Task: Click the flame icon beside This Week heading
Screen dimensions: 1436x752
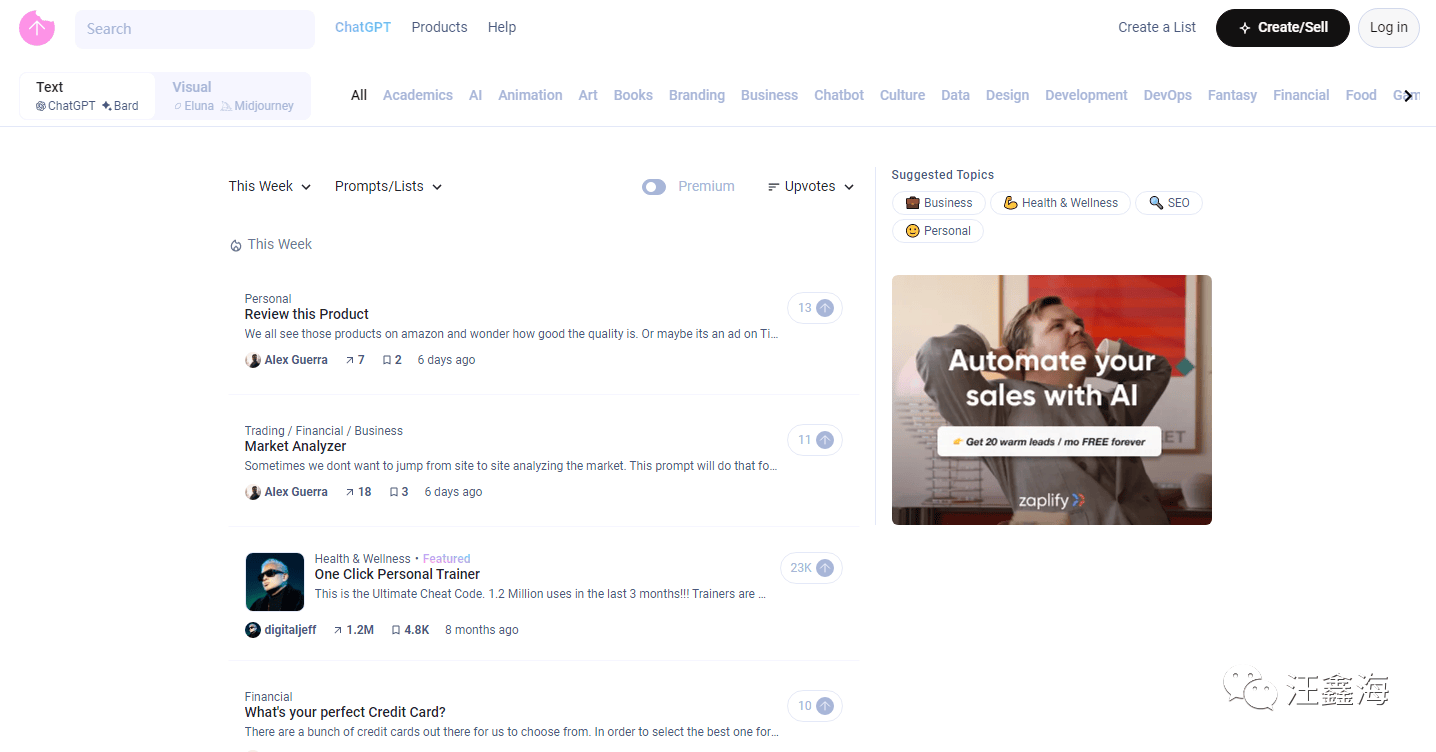Action: point(236,245)
